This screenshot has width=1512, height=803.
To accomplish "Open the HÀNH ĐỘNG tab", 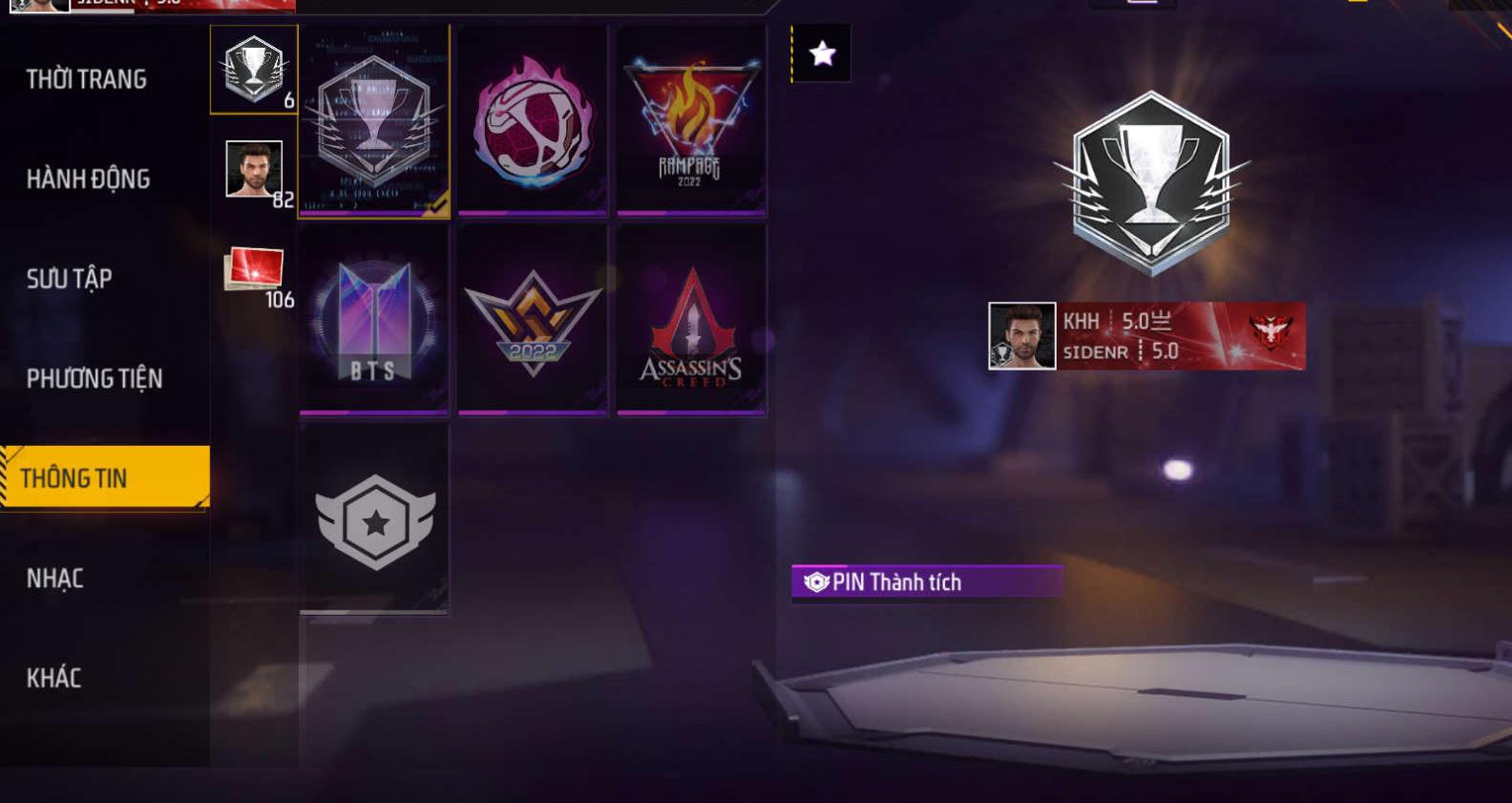I will click(88, 179).
